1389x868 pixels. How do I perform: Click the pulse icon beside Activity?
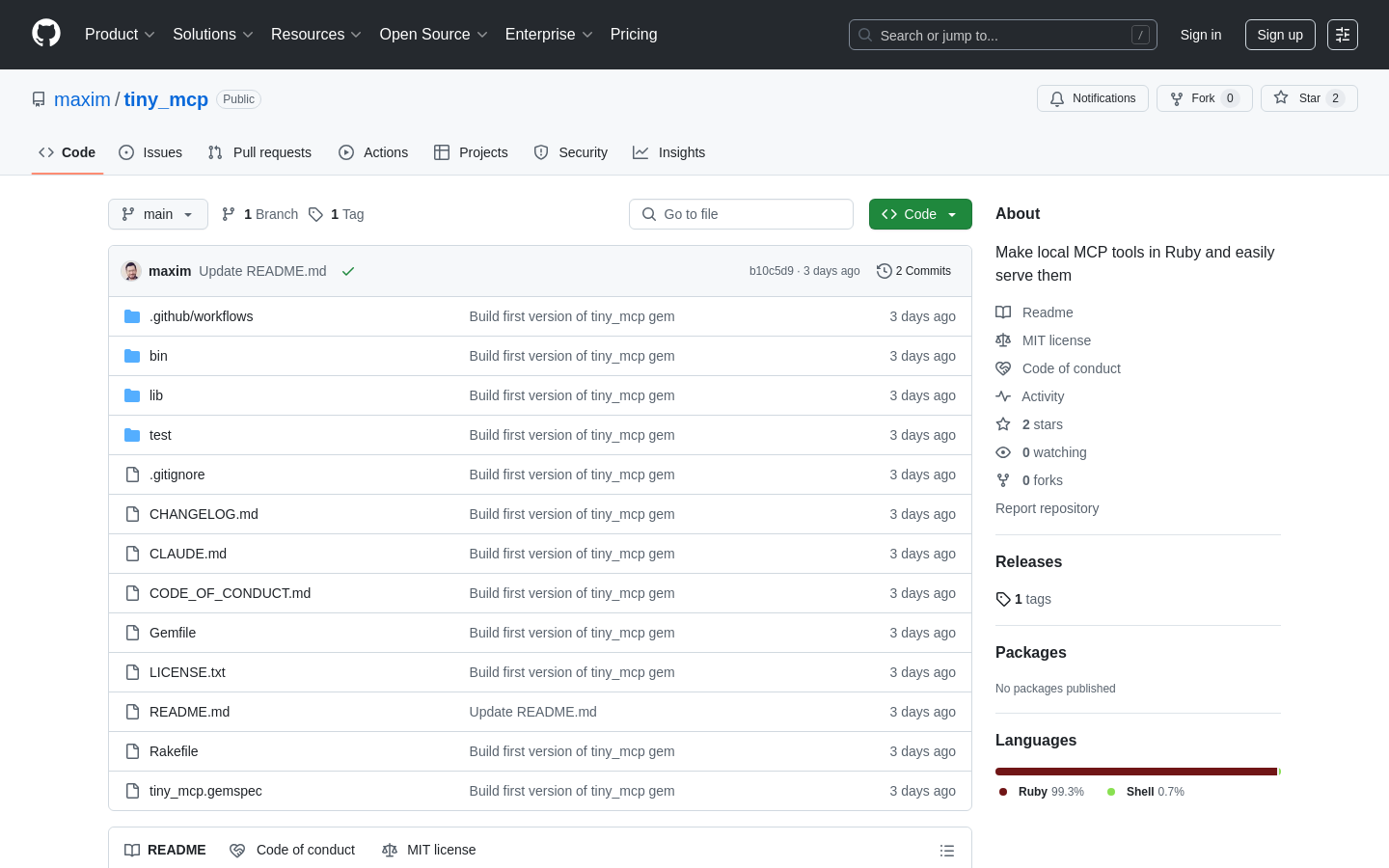pos(1003,396)
